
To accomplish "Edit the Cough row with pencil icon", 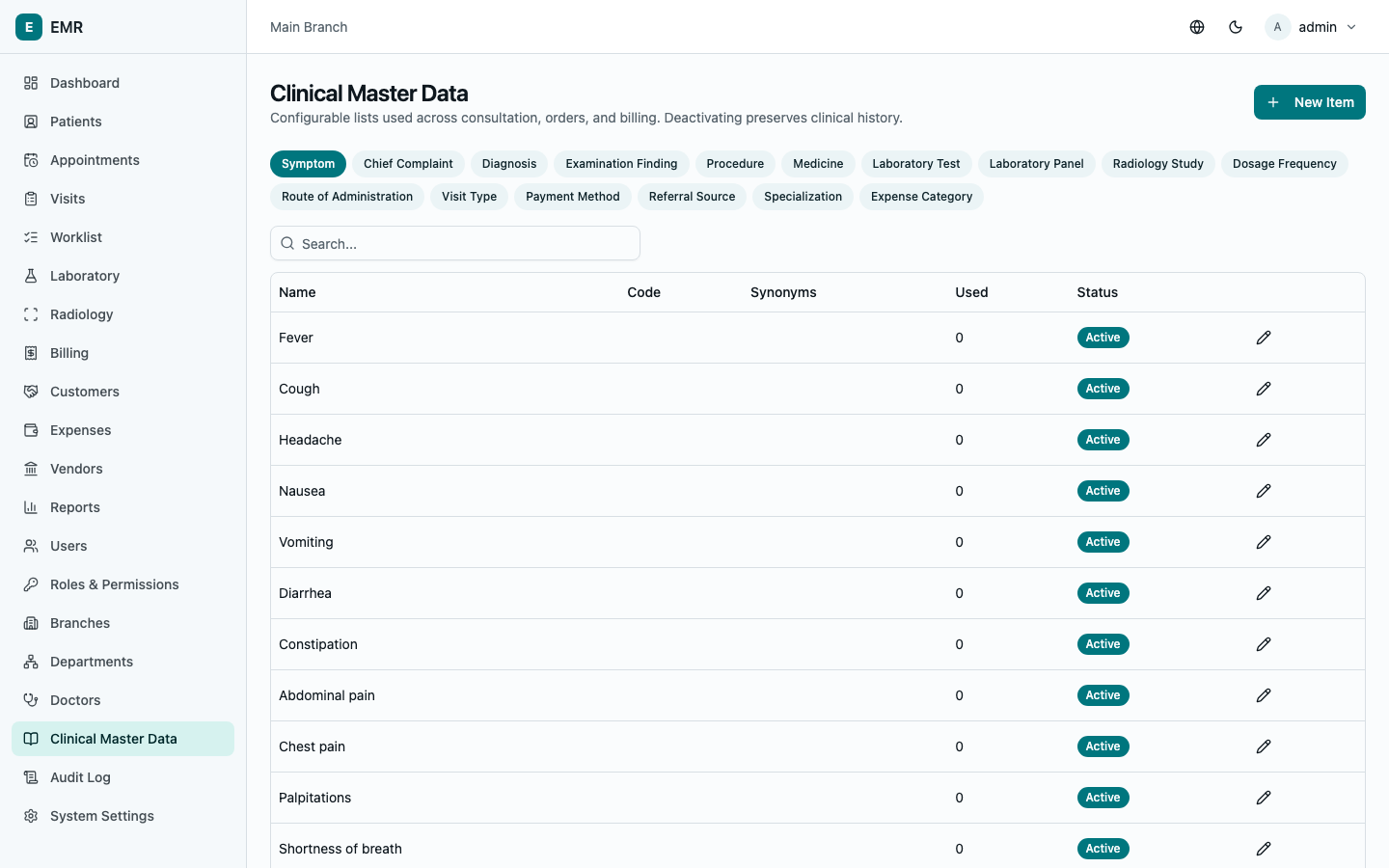I will click(1264, 389).
